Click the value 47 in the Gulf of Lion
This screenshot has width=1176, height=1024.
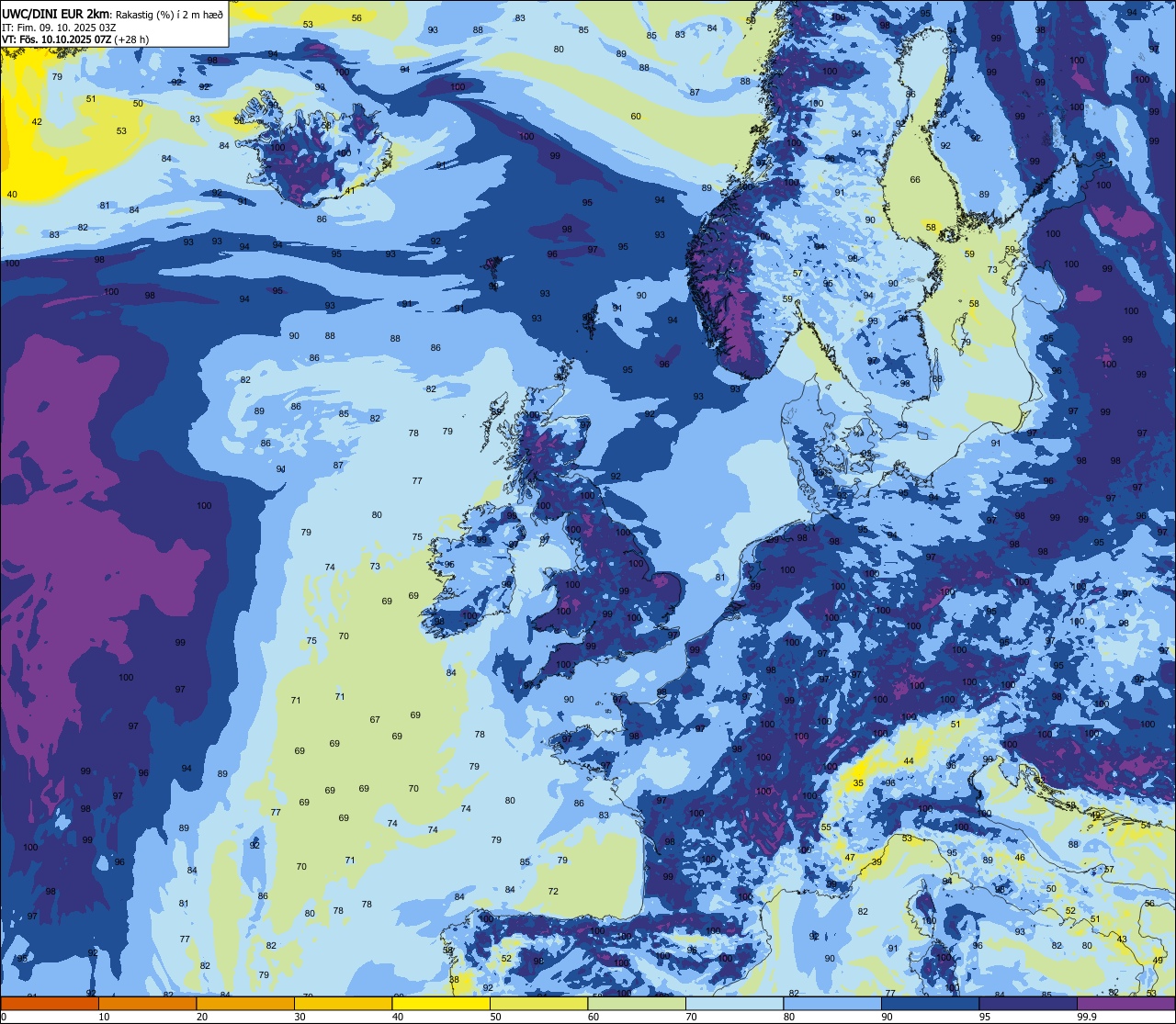(850, 859)
